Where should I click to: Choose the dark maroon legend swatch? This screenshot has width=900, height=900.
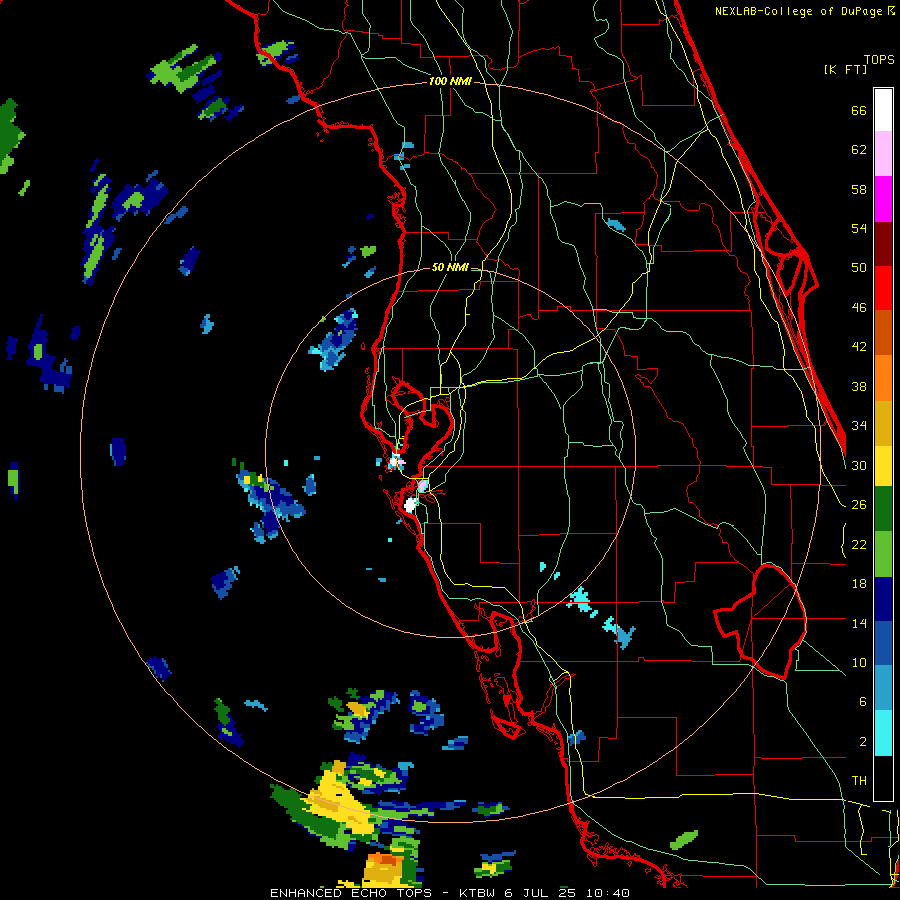883,244
